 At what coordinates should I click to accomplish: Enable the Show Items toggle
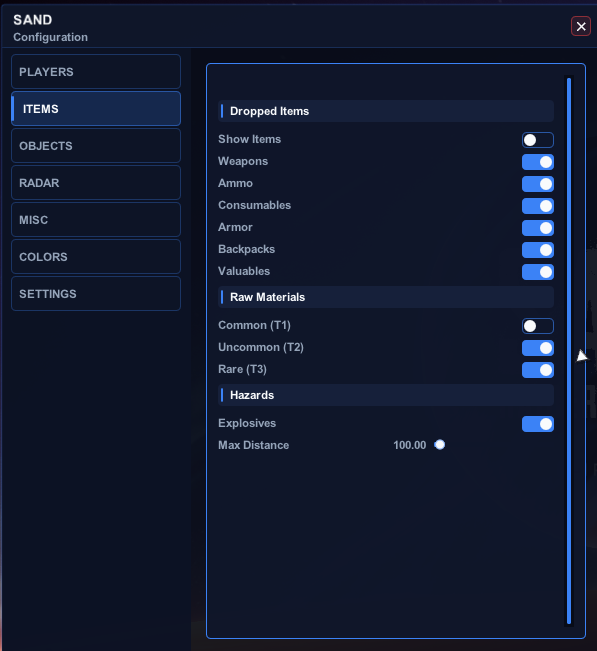(538, 140)
